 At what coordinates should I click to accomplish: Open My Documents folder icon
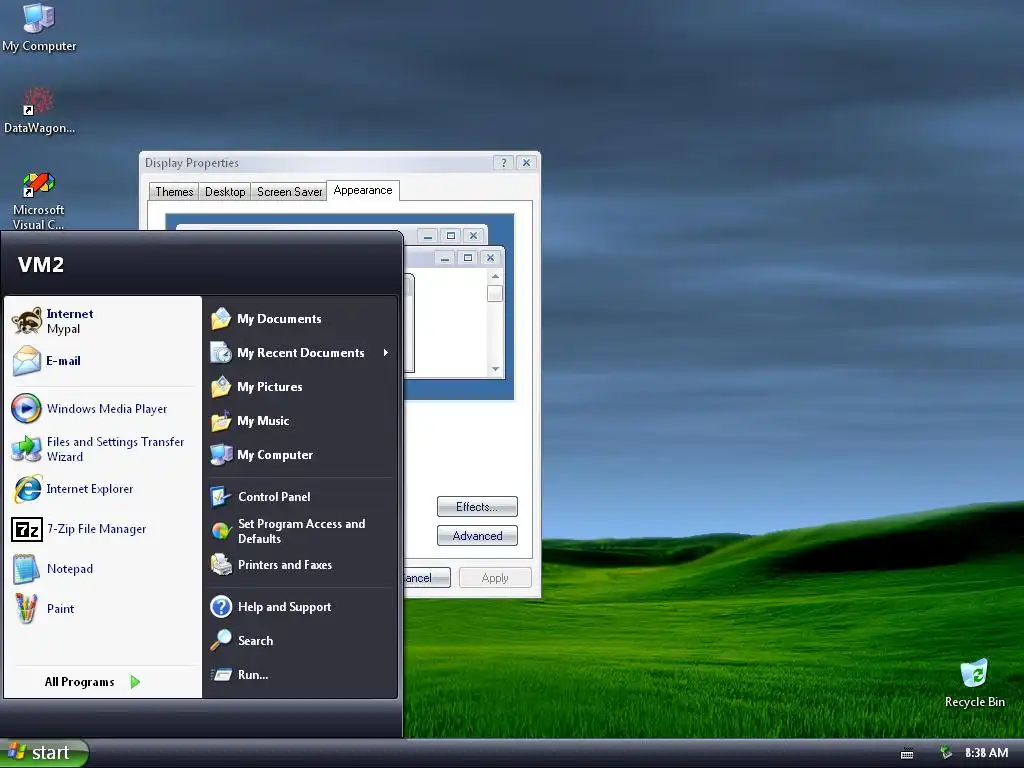(x=221, y=319)
